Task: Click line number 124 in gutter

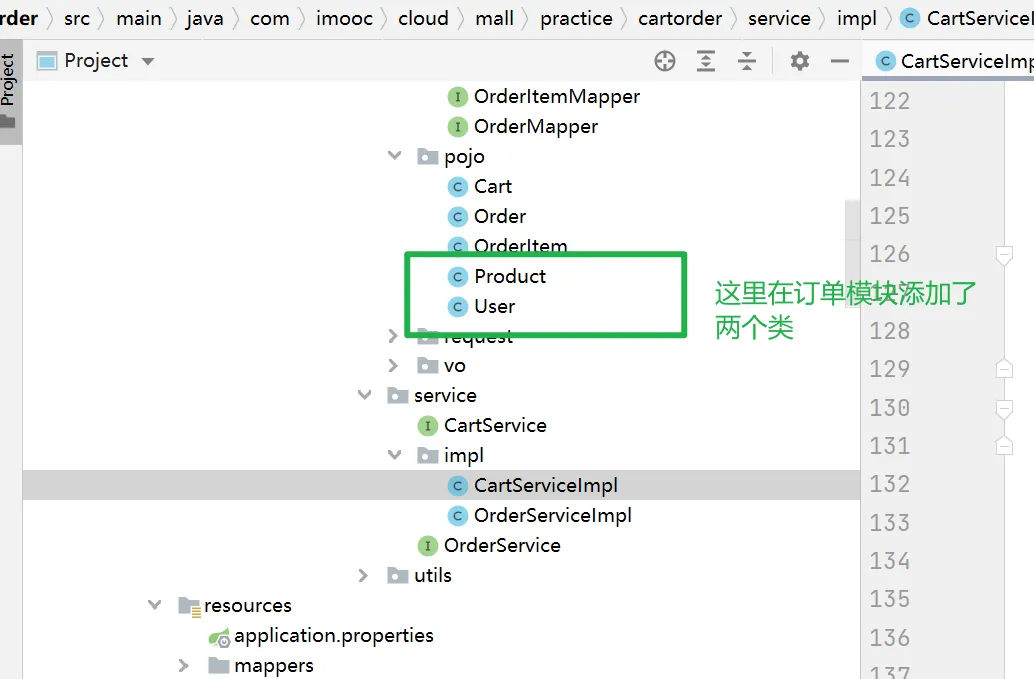Action: tap(890, 178)
